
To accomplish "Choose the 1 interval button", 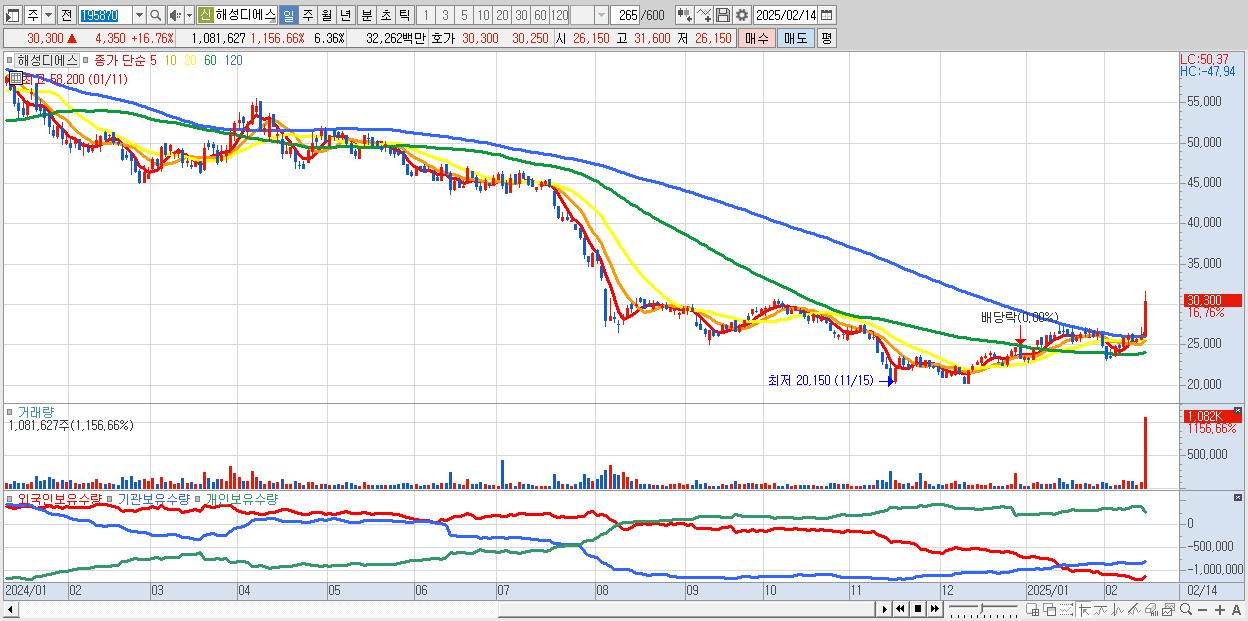I will pos(426,15).
